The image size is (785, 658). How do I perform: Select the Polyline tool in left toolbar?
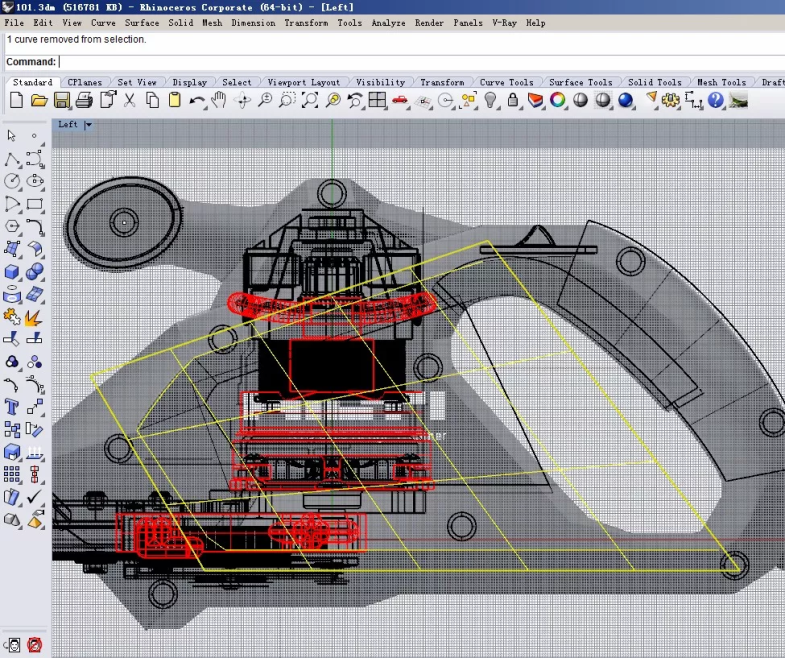pyautogui.click(x=12, y=159)
